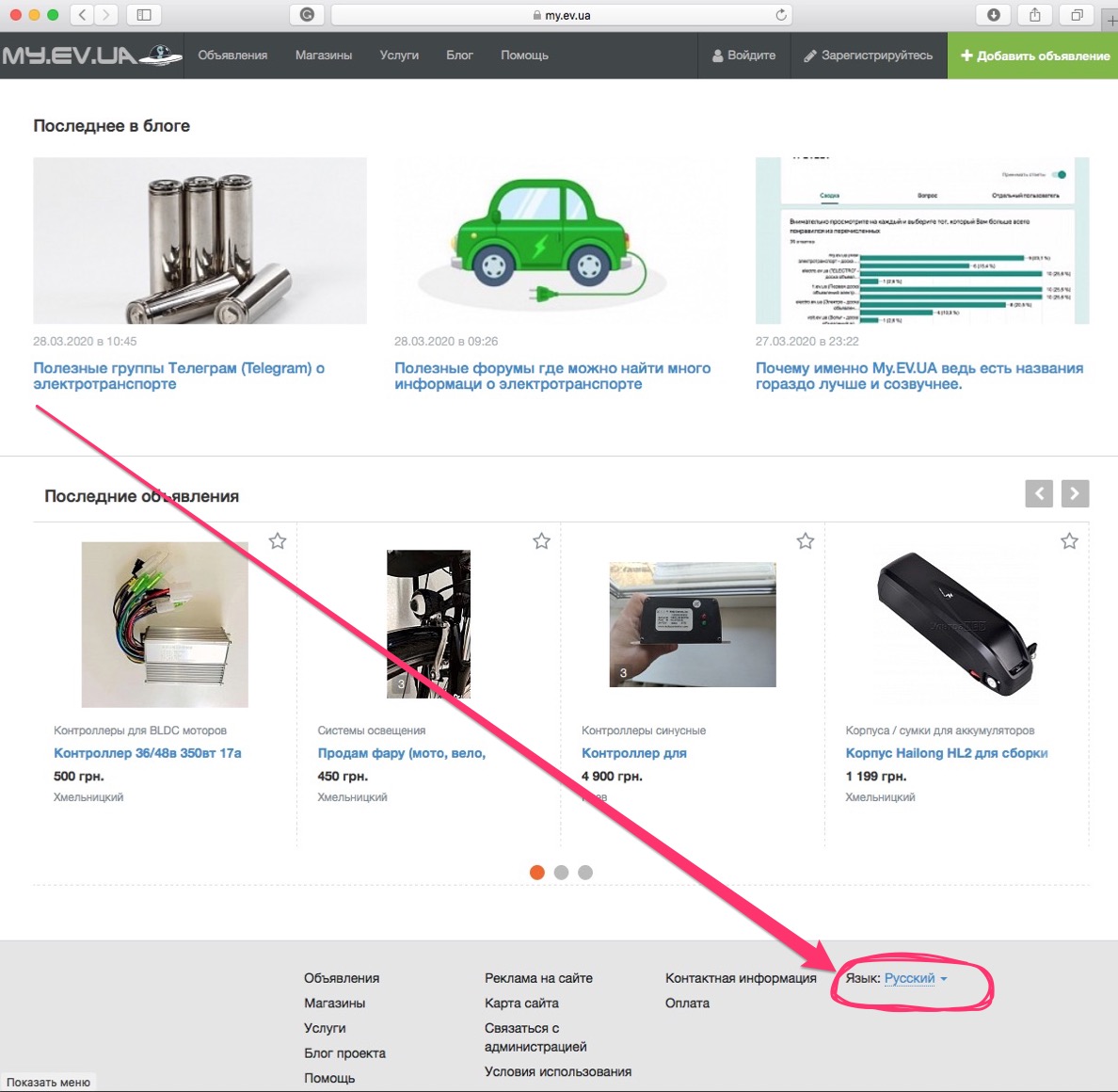Screen dimensions: 1118x1092
Task: Click the Добавить объявление button
Action: 1033,56
